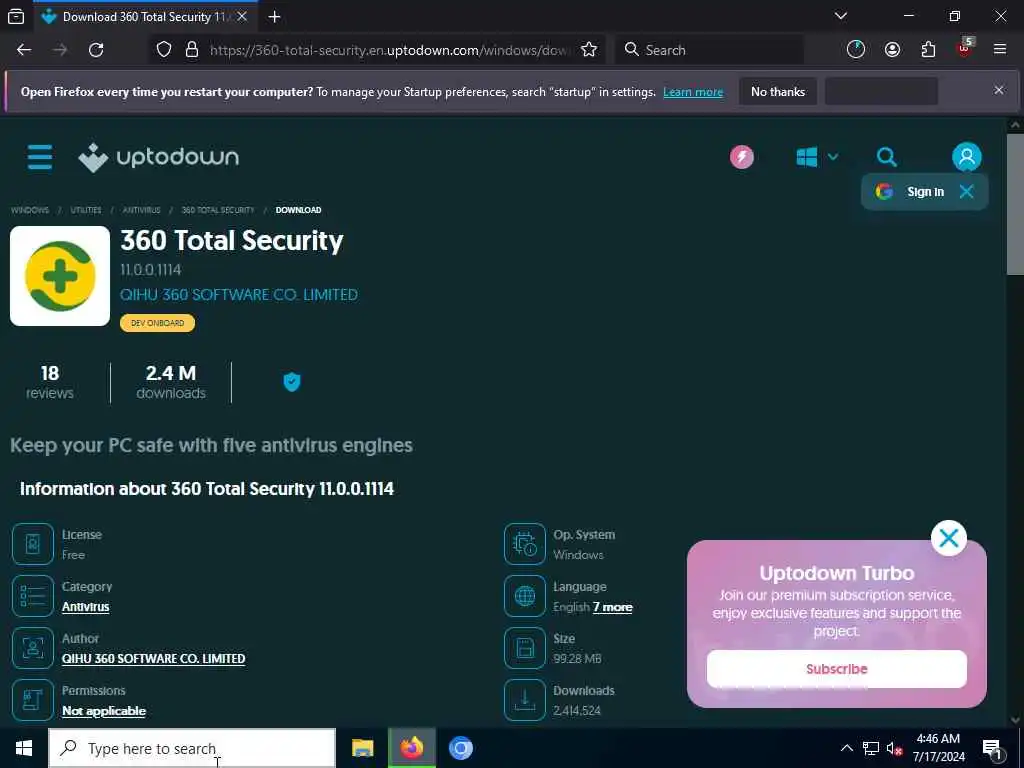Go to UTILITIES breadcrumb
Image resolution: width=1024 pixels, height=768 pixels.
pos(86,210)
